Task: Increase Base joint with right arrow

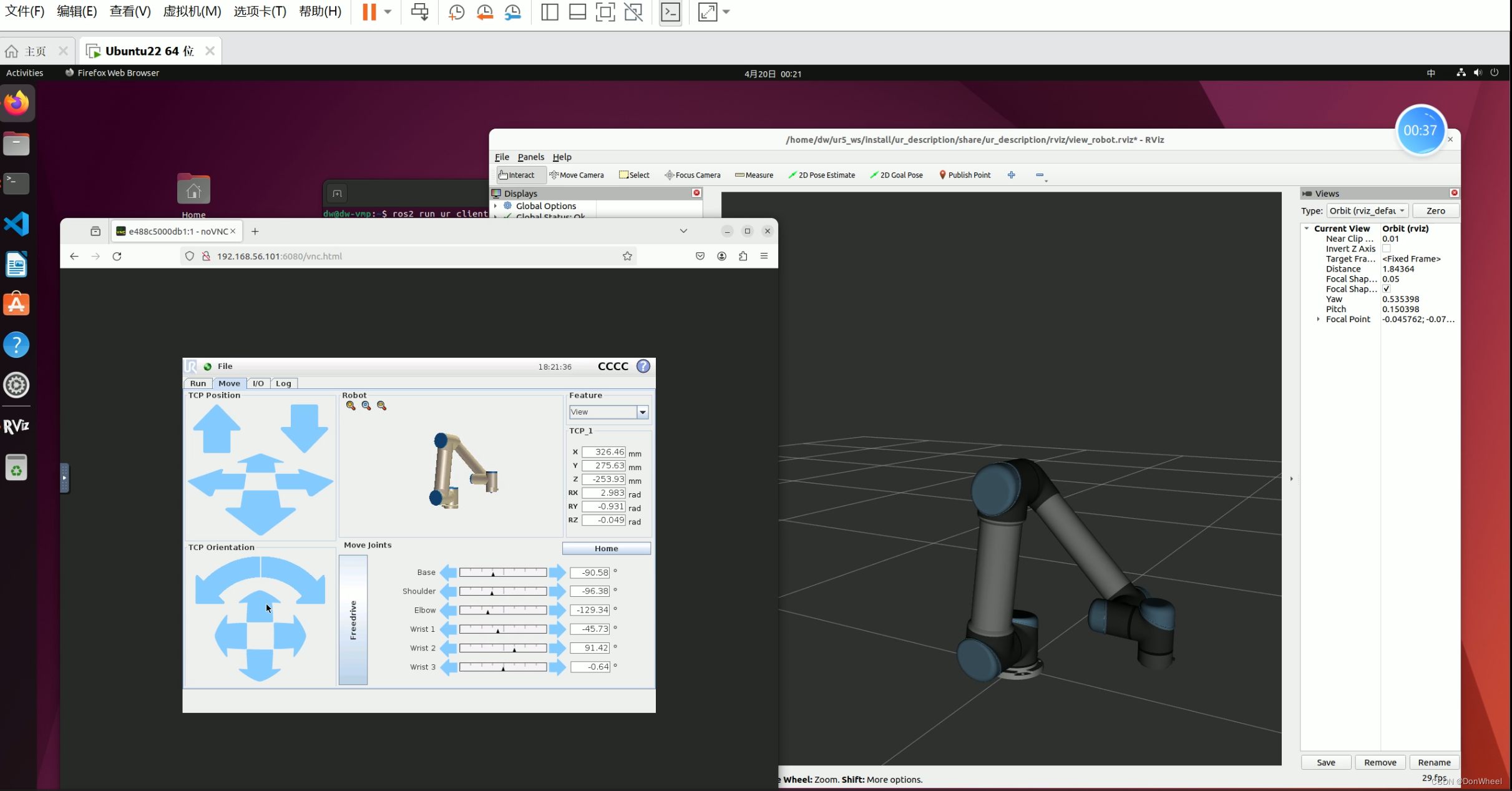Action: [557, 572]
